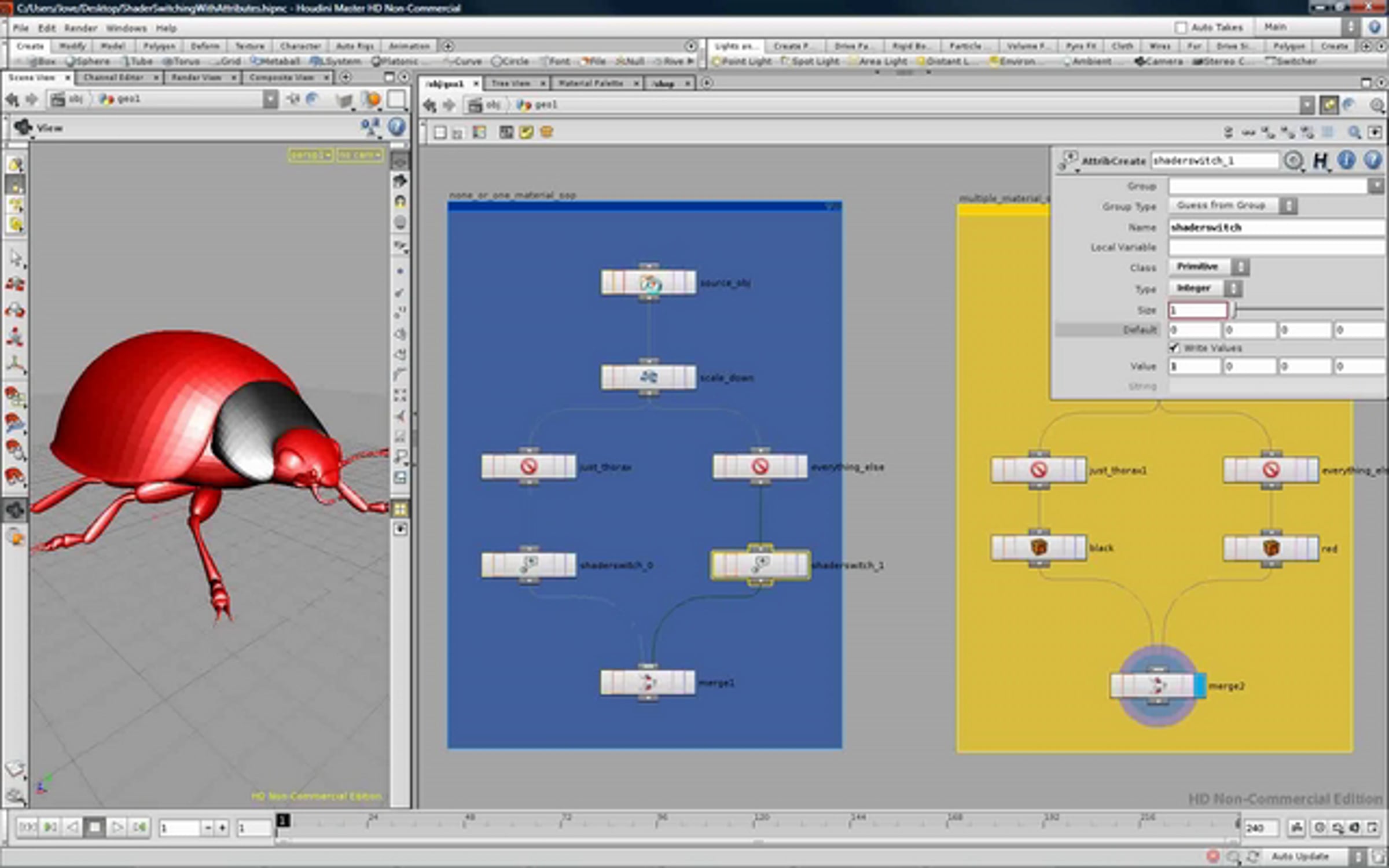Toggle the Write Values checkbox
1389x868 pixels.
[x=1174, y=348]
